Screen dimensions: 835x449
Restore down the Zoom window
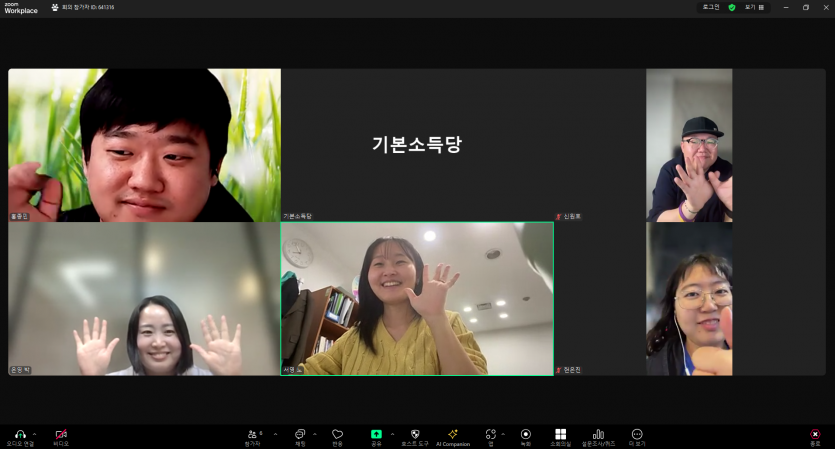806,7
